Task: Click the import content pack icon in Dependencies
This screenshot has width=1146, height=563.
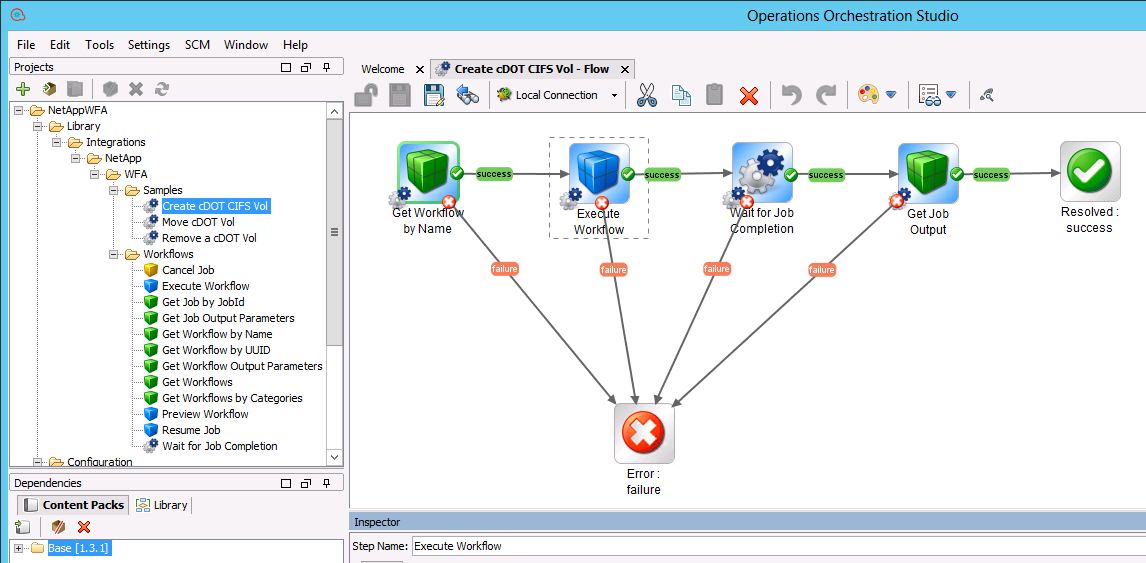Action: (23, 526)
